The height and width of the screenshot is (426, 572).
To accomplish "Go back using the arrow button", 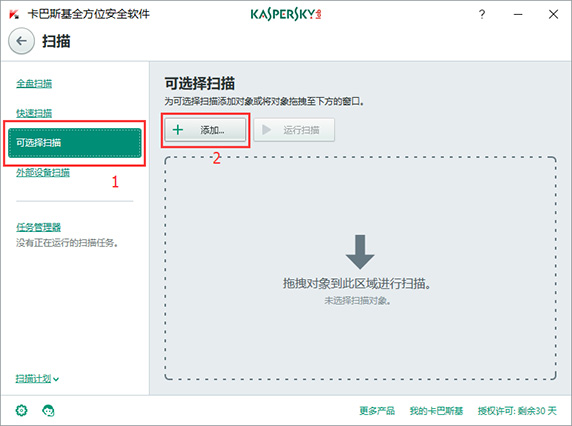I will pyautogui.click(x=22, y=41).
